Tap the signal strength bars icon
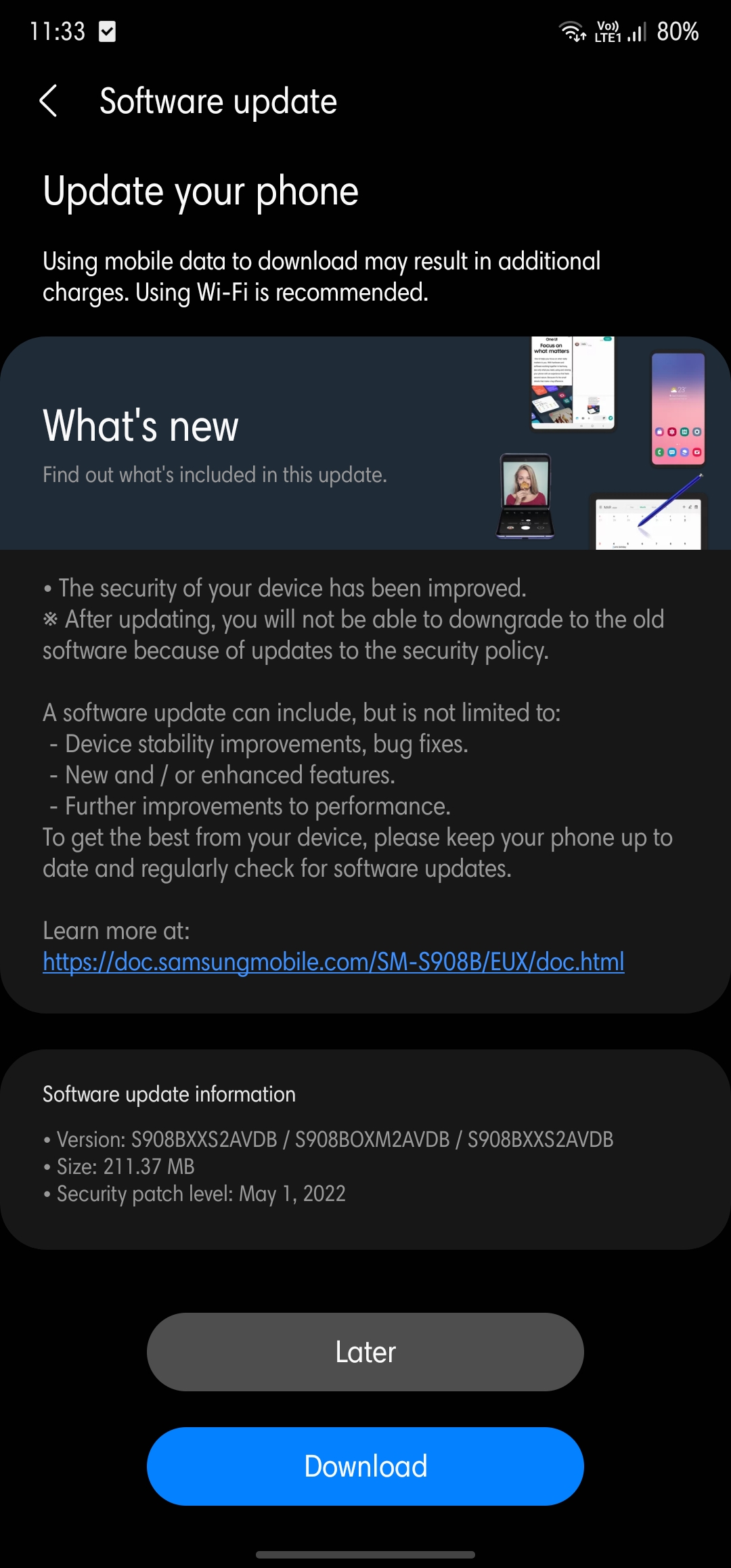Viewport: 731px width, 1568px height. pos(637,32)
